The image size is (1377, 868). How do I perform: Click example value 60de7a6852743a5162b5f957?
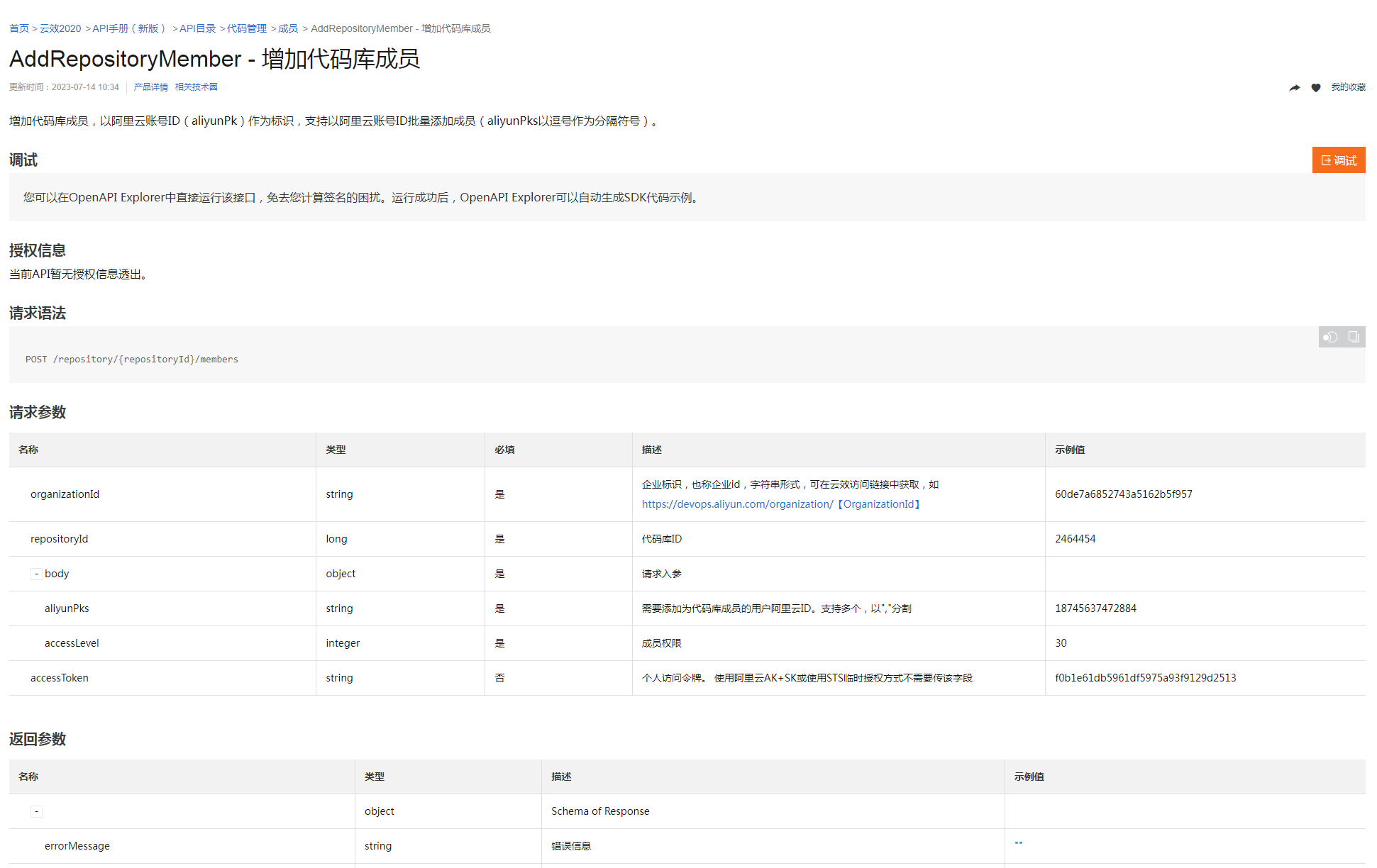click(1124, 494)
